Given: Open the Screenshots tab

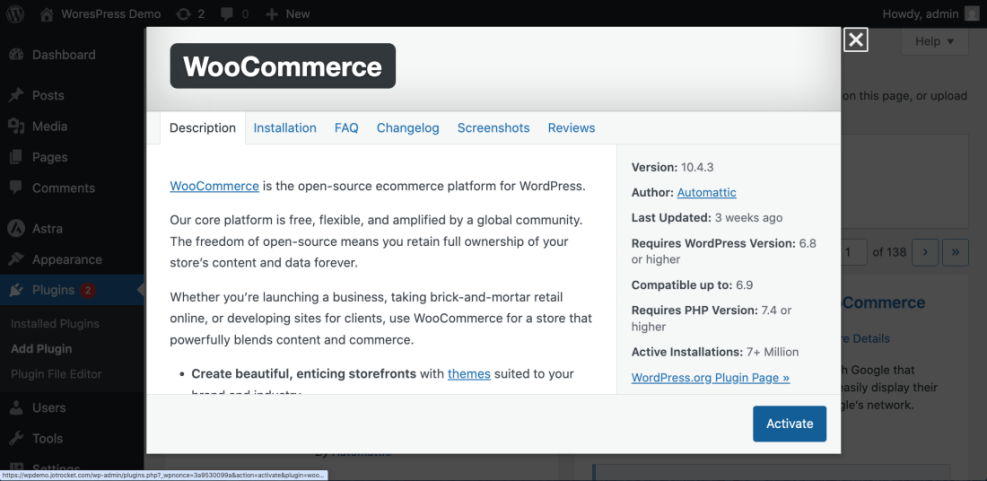Looking at the screenshot, I should [x=494, y=128].
